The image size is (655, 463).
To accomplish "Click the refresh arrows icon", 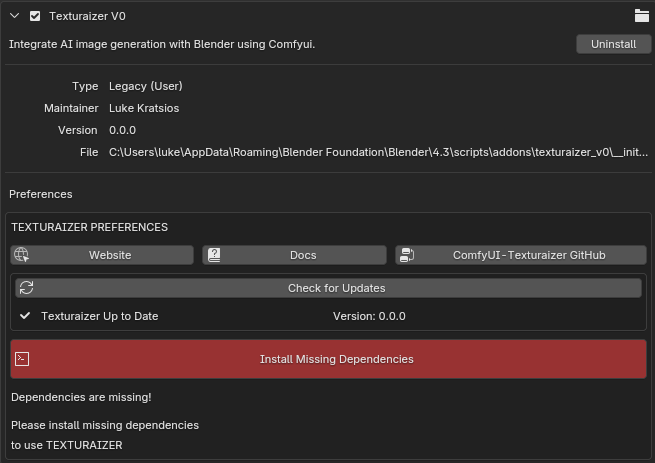I will (x=26, y=288).
